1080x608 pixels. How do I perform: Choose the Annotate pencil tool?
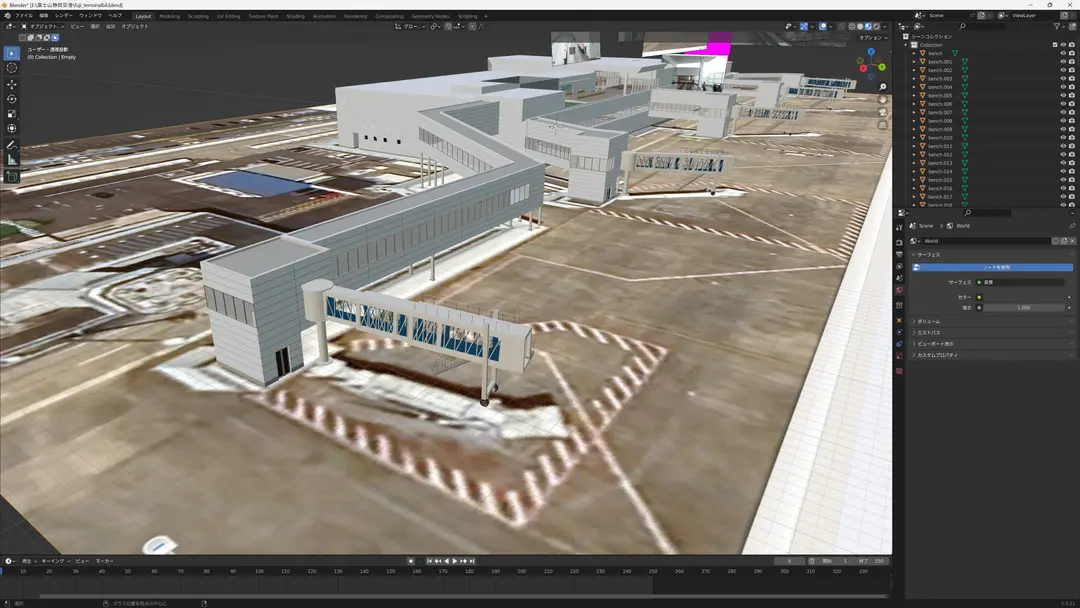[12, 145]
